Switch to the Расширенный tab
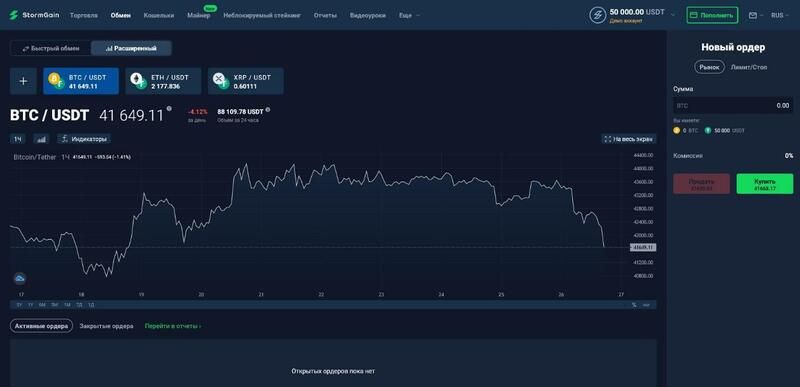 (131, 48)
